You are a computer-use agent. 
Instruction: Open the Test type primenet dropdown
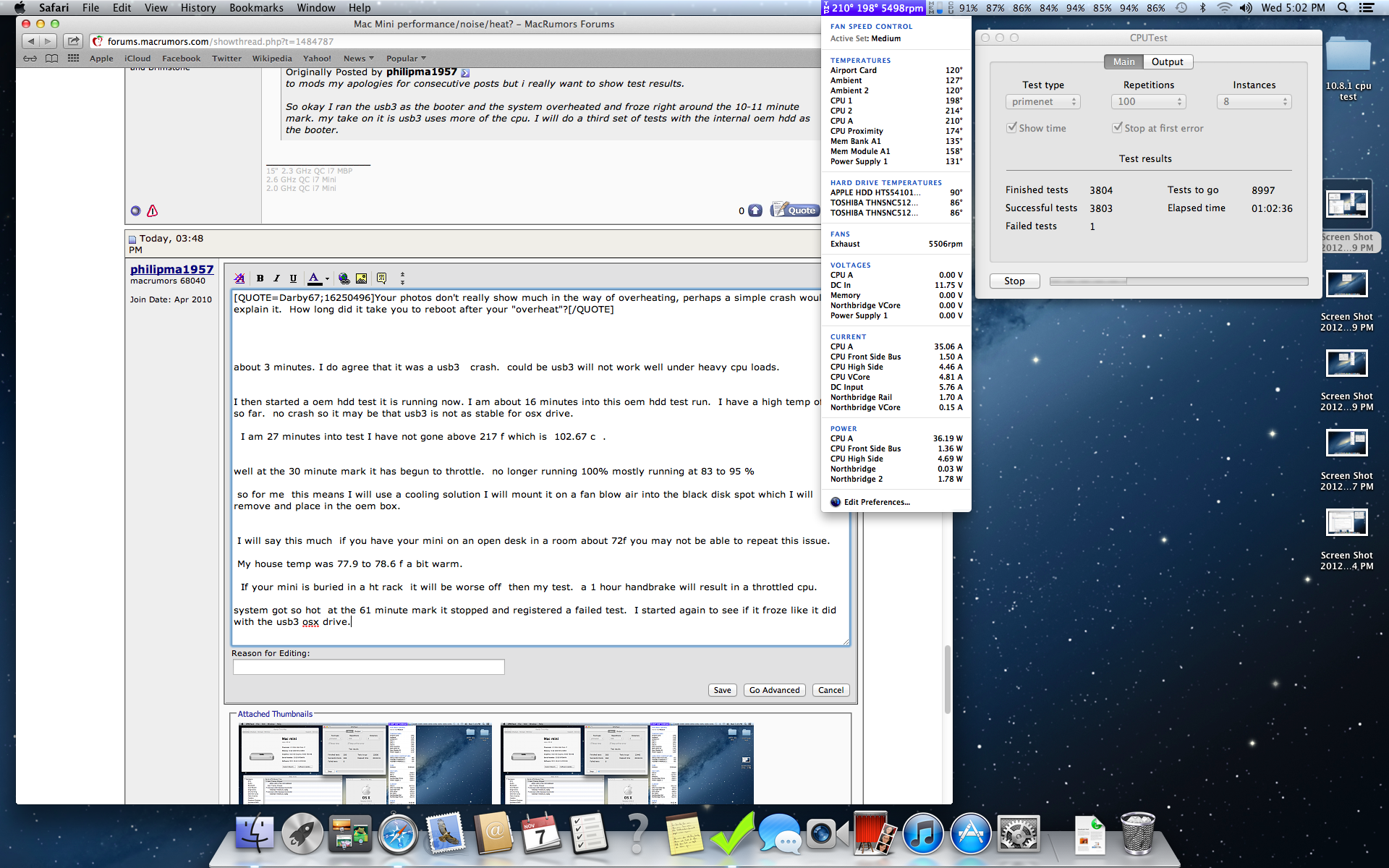point(1042,102)
